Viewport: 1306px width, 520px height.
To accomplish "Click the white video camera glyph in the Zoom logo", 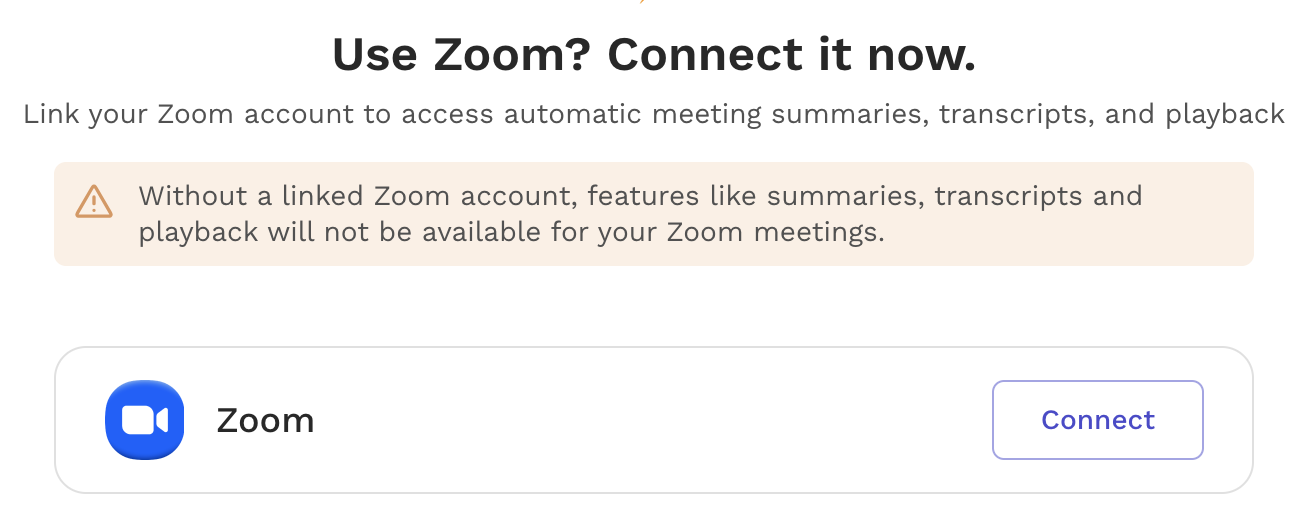I will [145, 420].
